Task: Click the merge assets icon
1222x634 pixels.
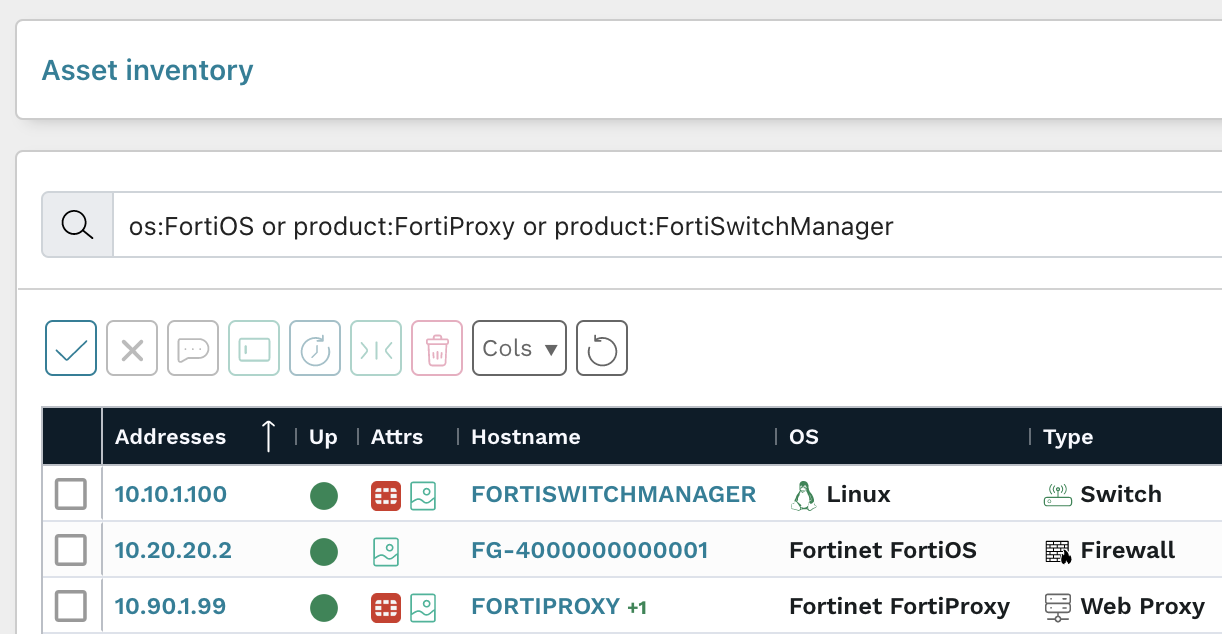Action: [375, 348]
